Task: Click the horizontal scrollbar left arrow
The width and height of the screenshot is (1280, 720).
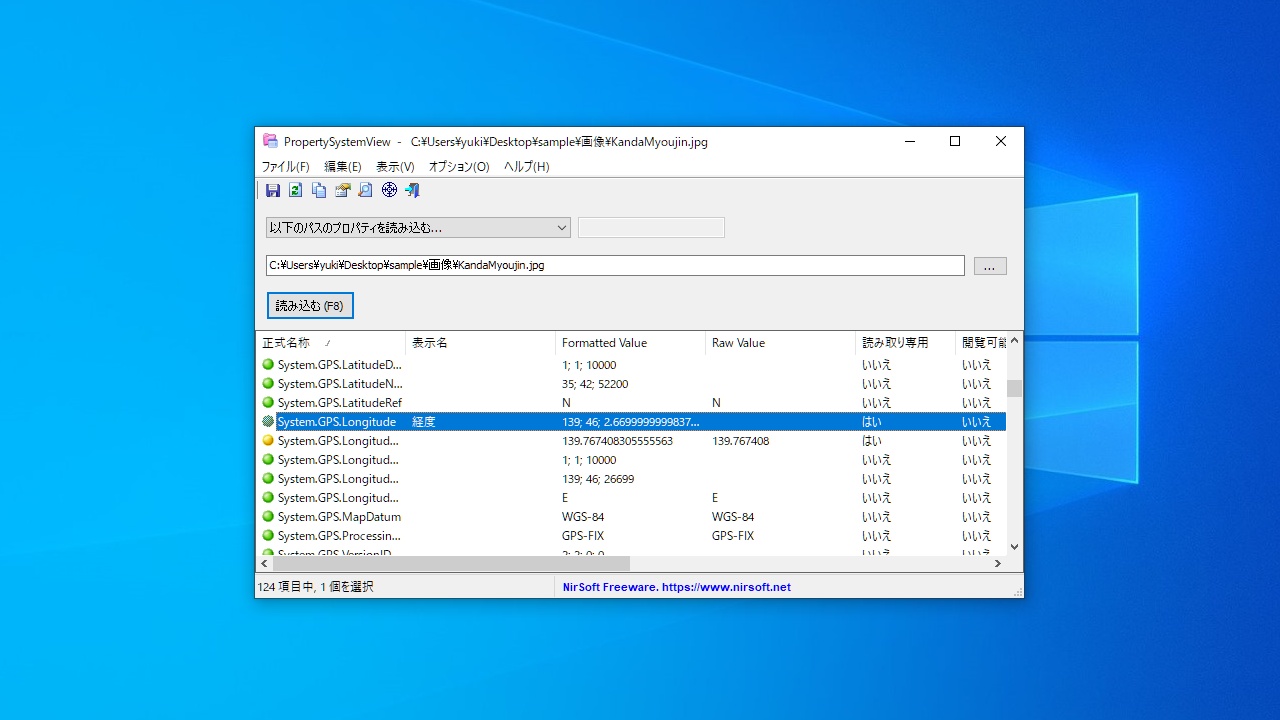Action: click(x=264, y=564)
